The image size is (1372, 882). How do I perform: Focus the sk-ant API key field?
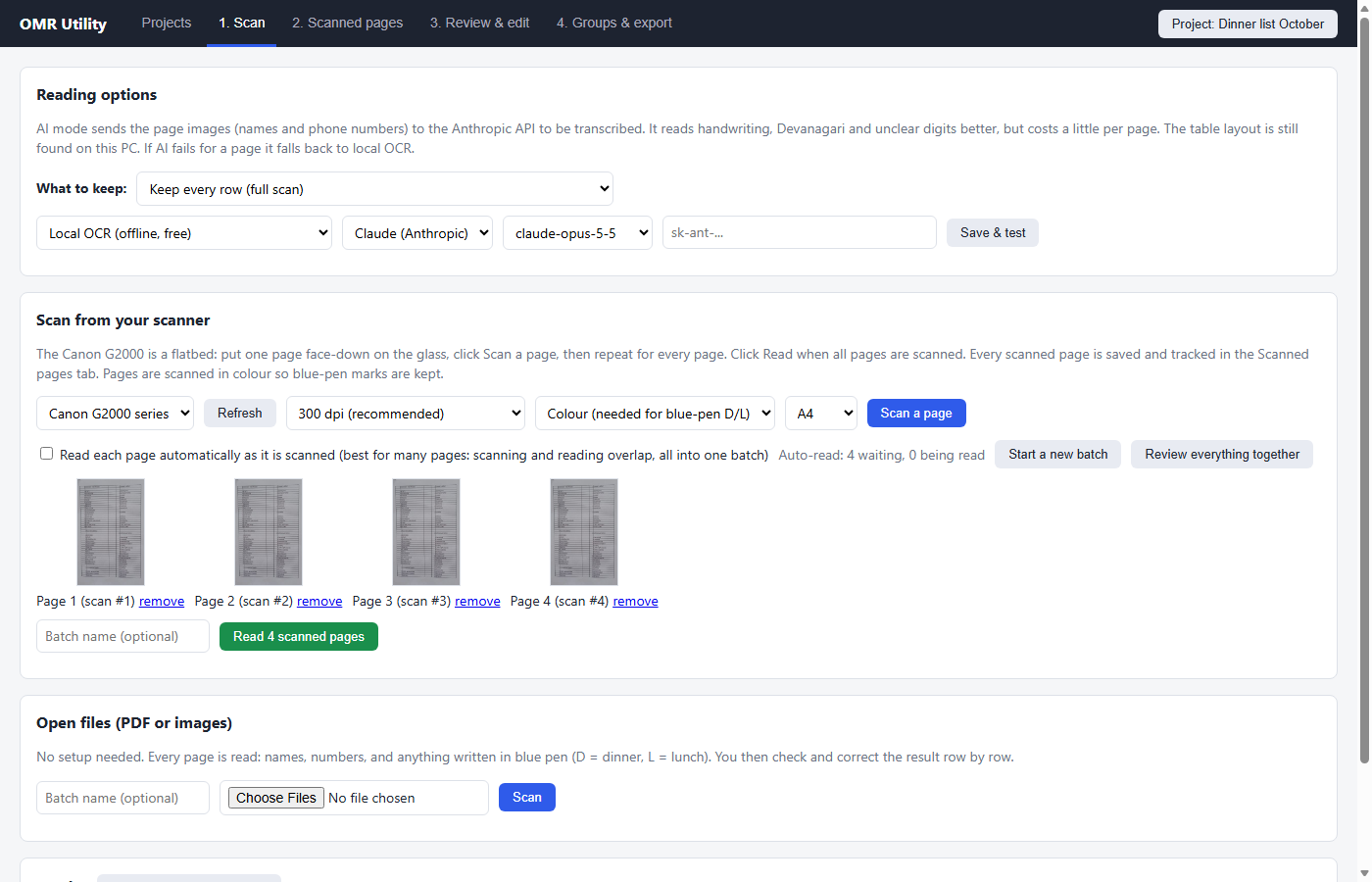(x=800, y=232)
